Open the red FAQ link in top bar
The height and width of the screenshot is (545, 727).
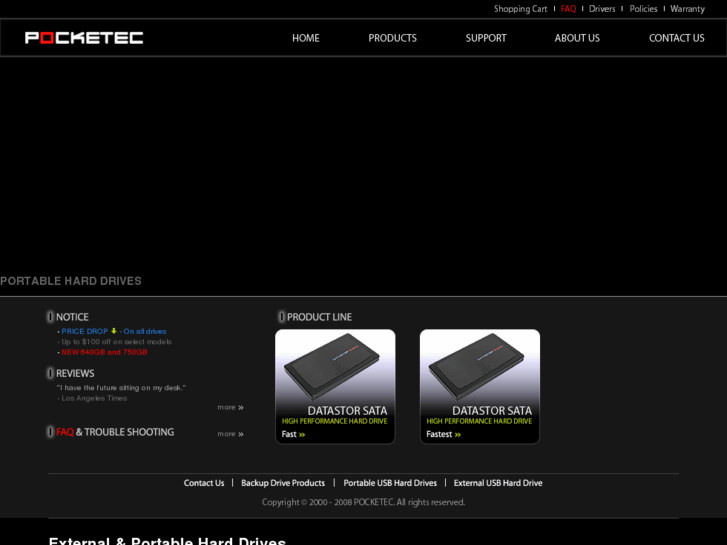click(x=568, y=9)
